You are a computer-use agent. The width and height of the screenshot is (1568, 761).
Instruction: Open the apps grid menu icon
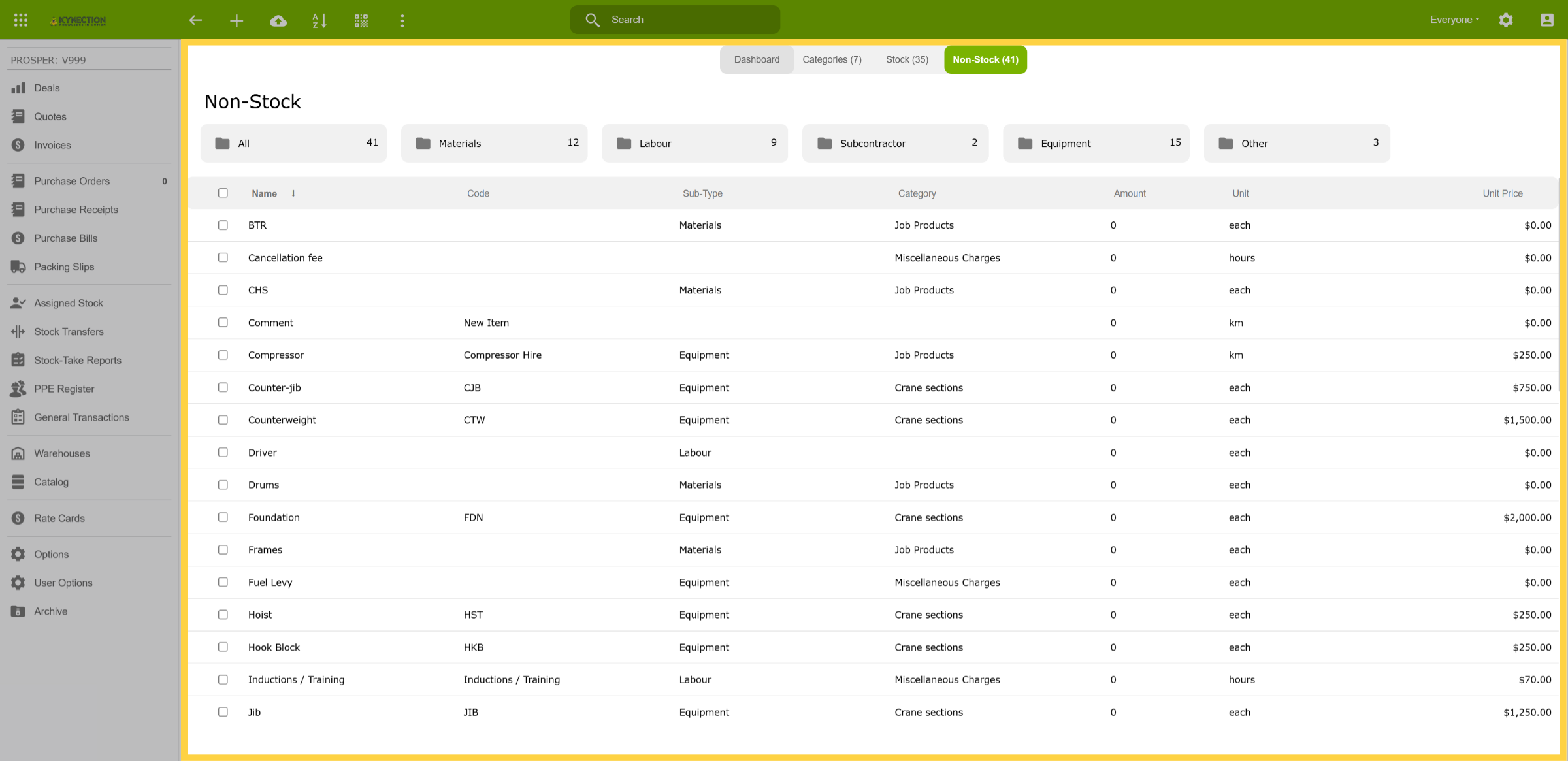pyautogui.click(x=21, y=20)
